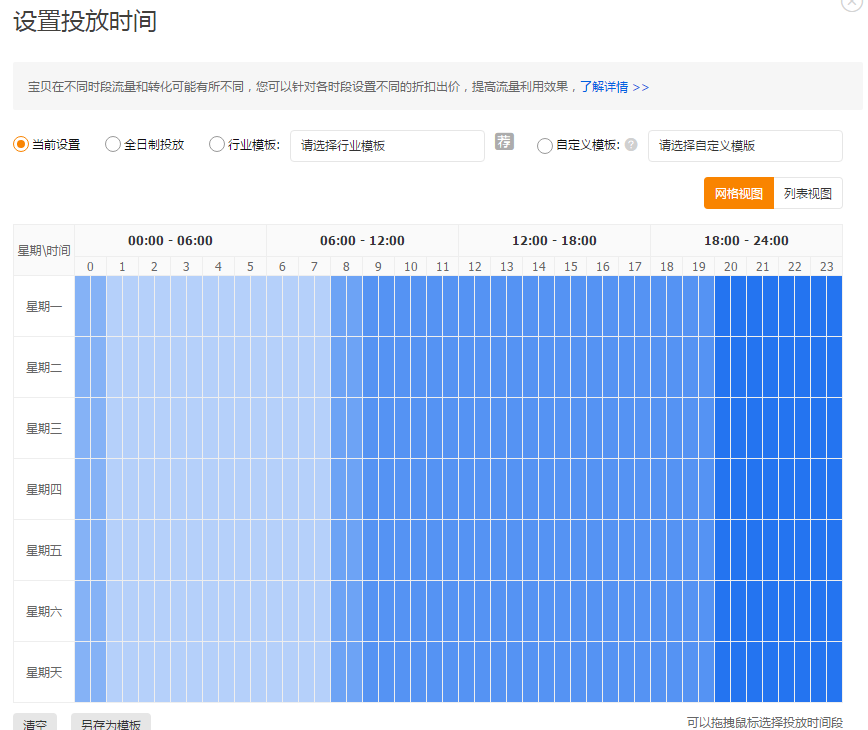Switch to 网格视图 tab

(x=739, y=194)
